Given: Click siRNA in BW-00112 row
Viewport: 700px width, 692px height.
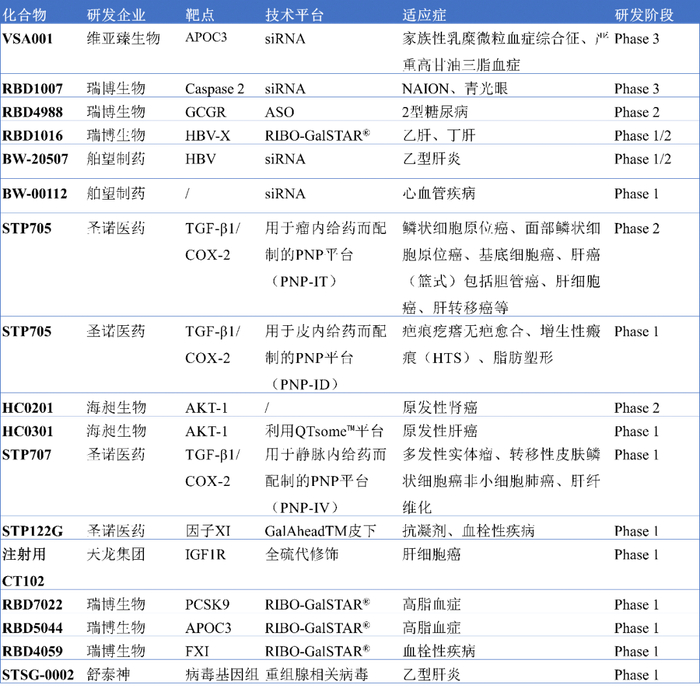Looking at the screenshot, I should tap(285, 194).
